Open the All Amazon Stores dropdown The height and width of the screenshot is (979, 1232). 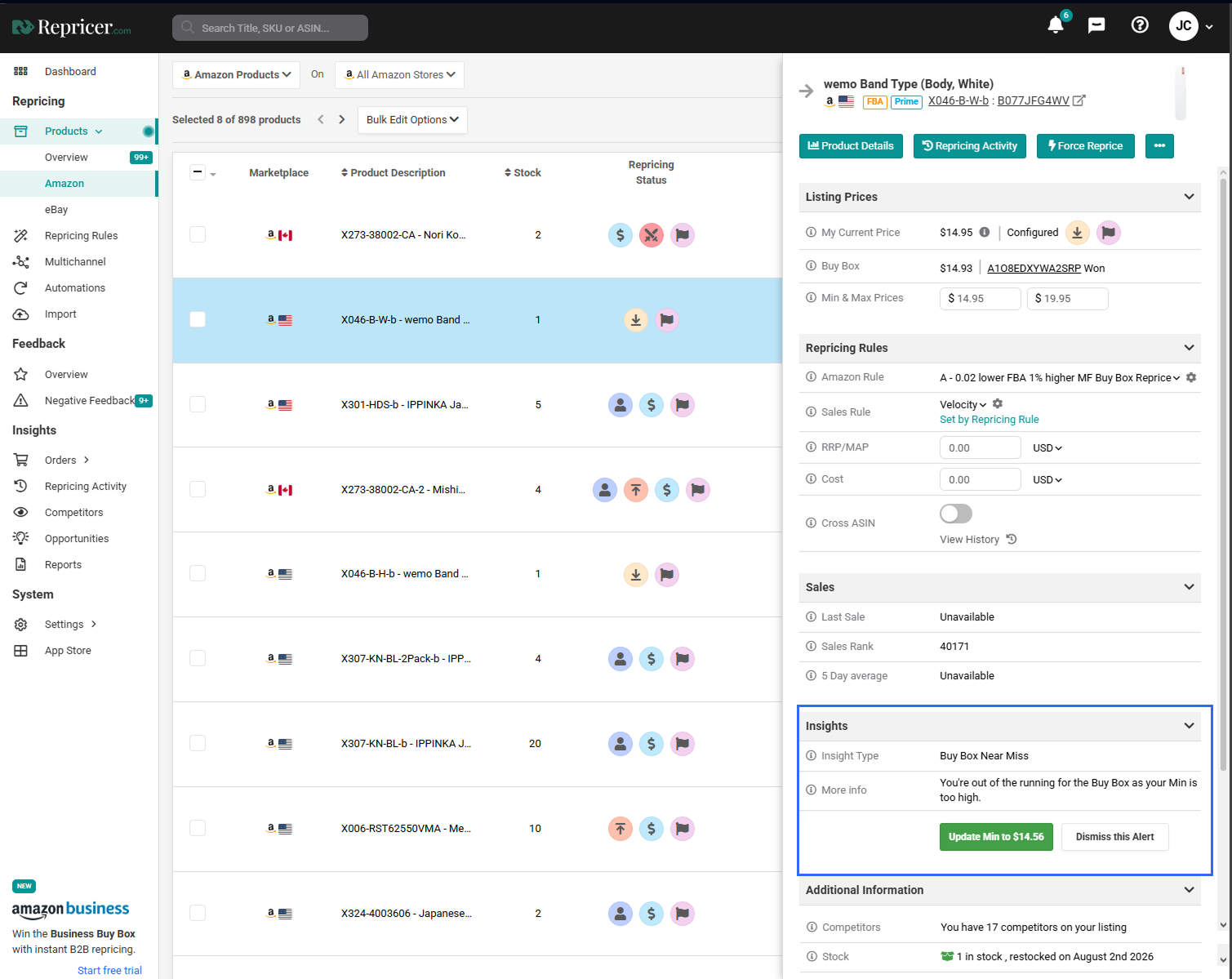[400, 75]
